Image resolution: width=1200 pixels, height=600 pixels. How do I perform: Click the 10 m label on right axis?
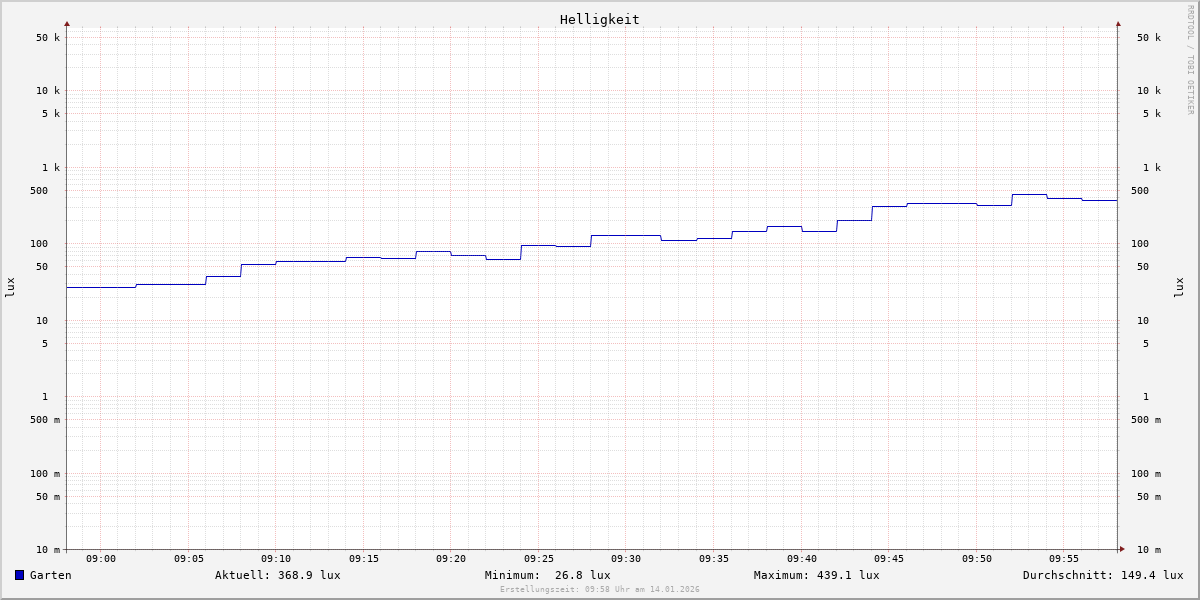1148,550
